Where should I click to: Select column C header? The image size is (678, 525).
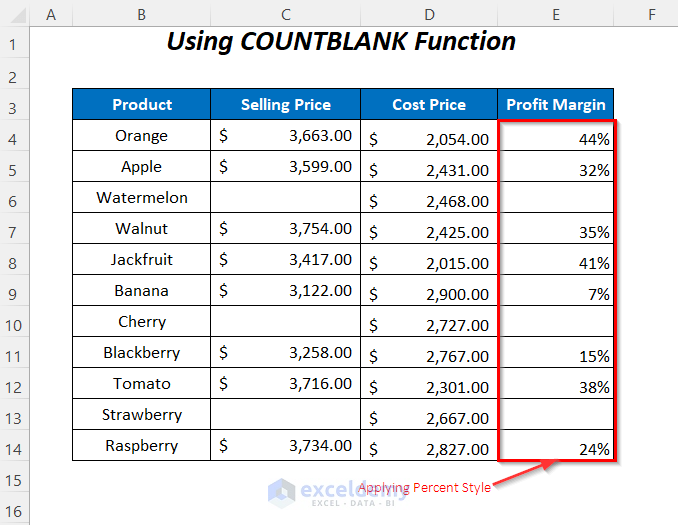coord(285,15)
